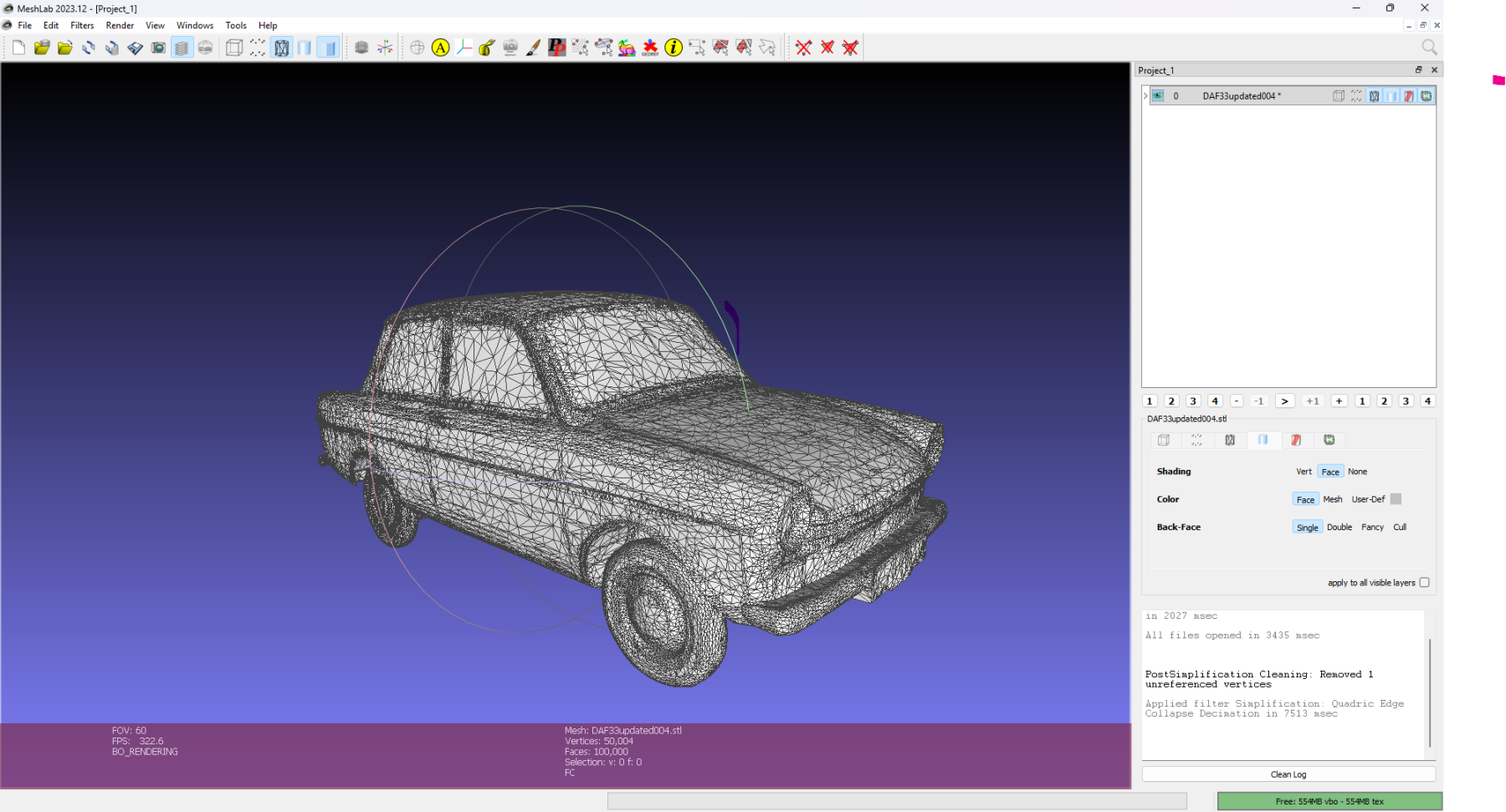The image size is (1506, 812).
Task: Hide DAF33updated004 layer using eye icon
Action: tap(1158, 96)
